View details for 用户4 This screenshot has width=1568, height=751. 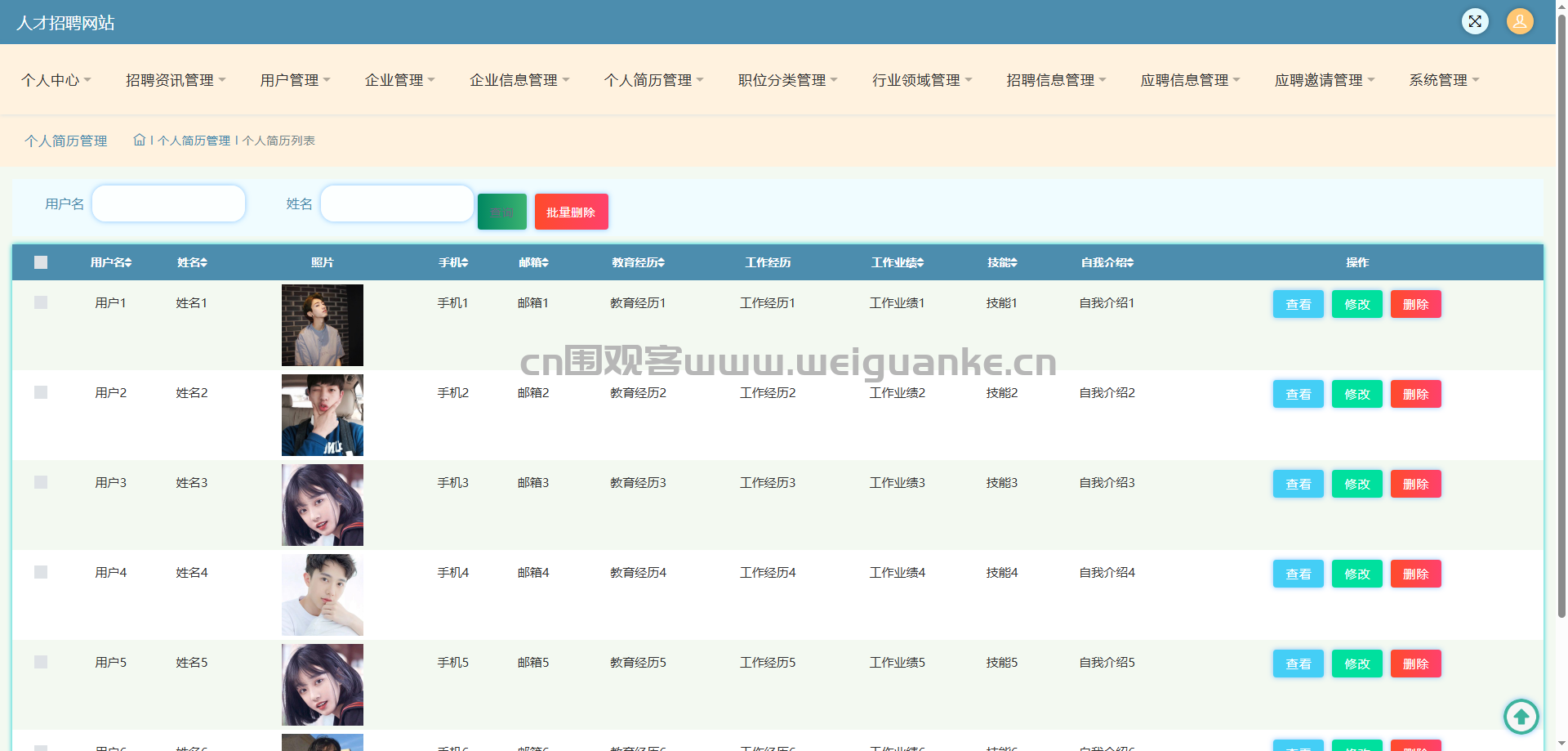click(x=1298, y=574)
